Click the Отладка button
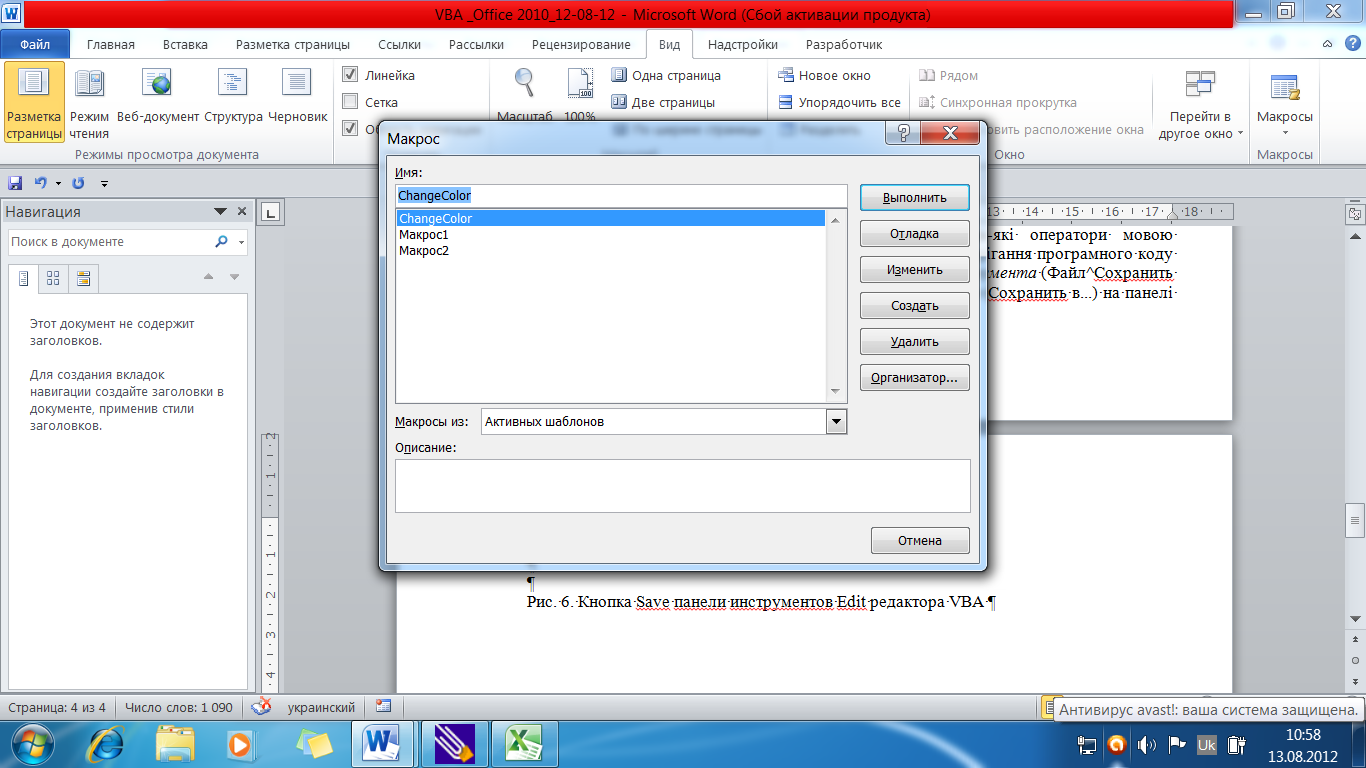The image size is (1366, 768). tap(914, 234)
